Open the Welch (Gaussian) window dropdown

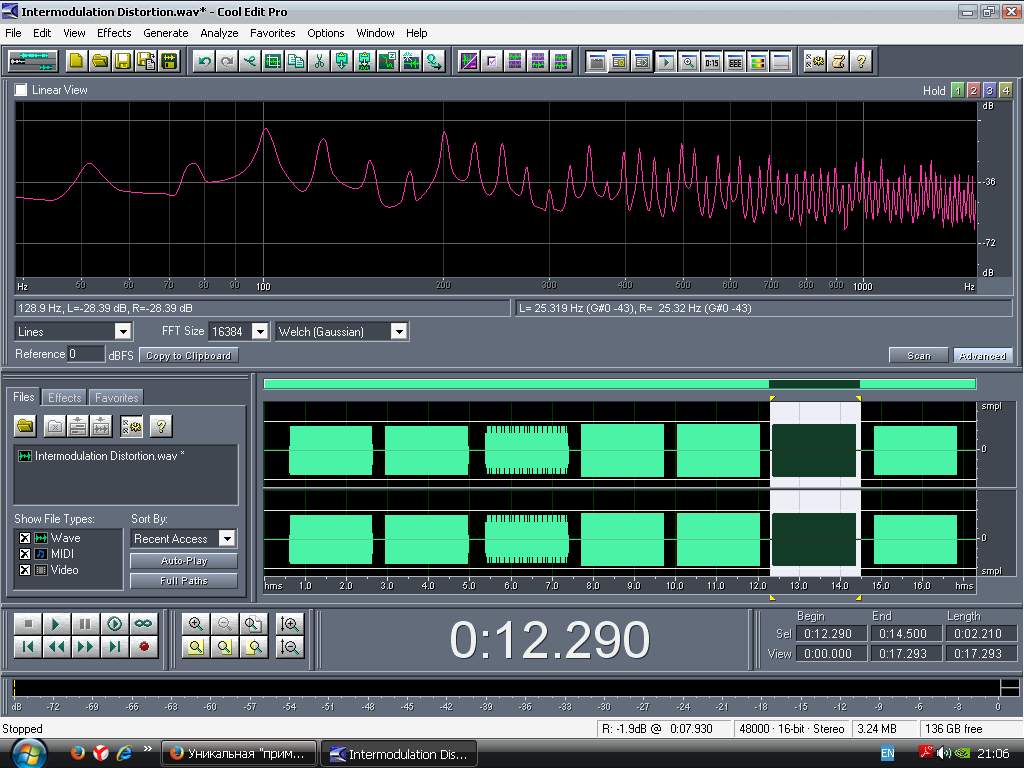tap(398, 331)
